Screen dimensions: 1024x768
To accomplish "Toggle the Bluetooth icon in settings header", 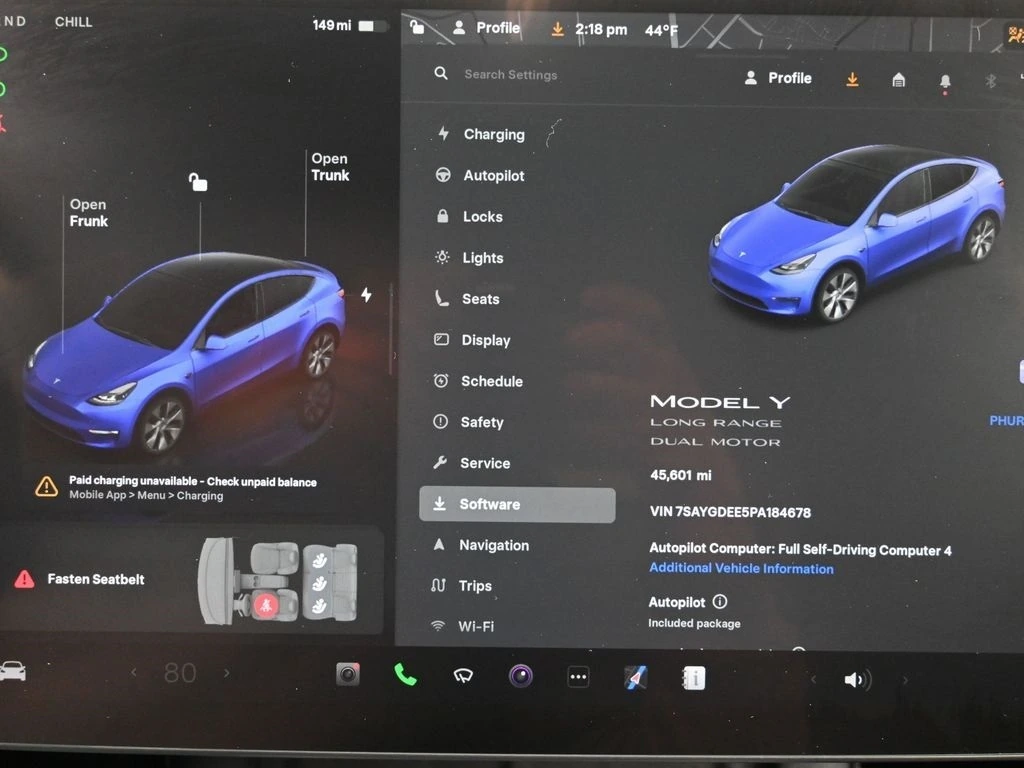I will point(991,81).
